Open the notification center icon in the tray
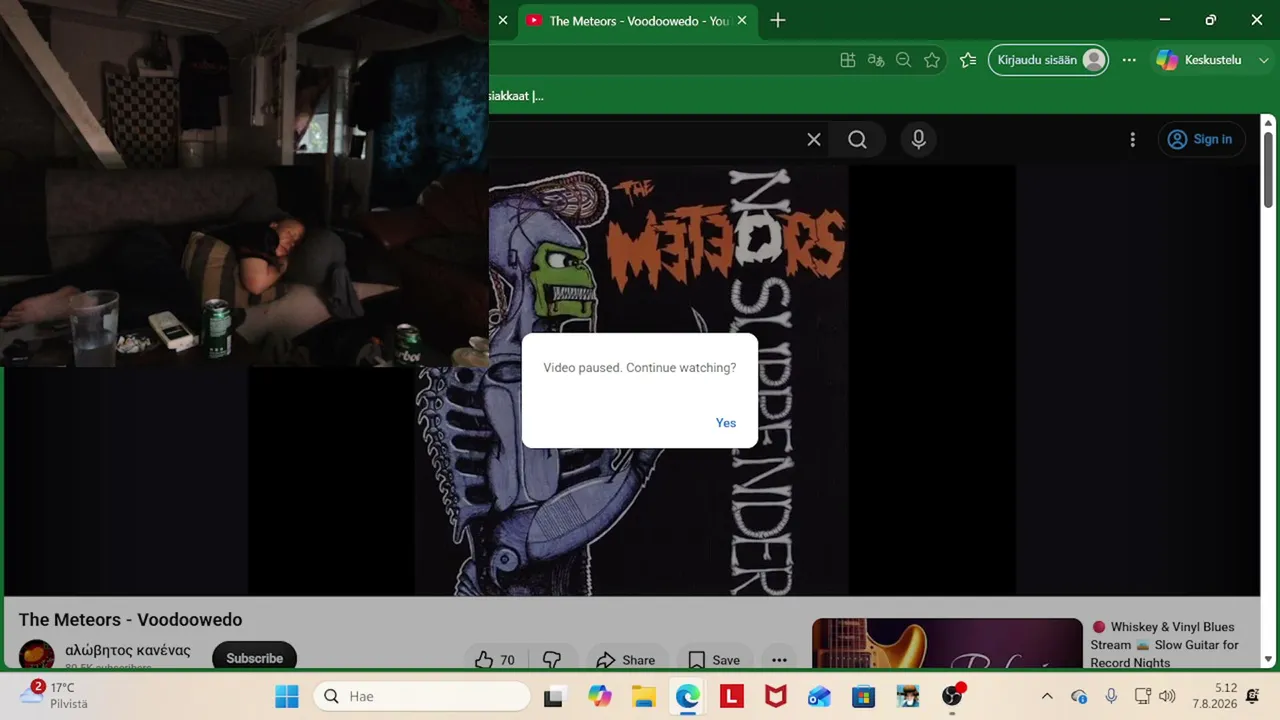 (x=1252, y=696)
